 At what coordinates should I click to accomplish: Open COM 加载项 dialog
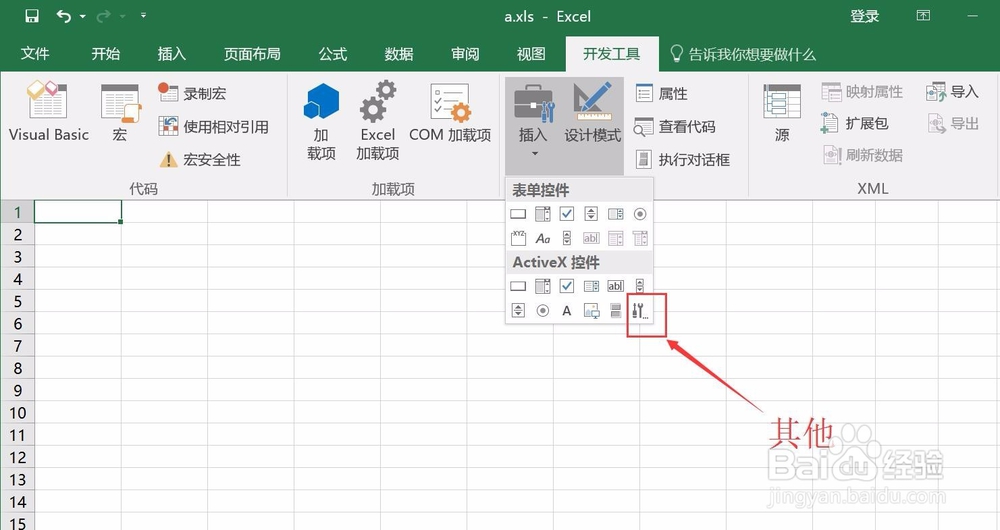(450, 114)
